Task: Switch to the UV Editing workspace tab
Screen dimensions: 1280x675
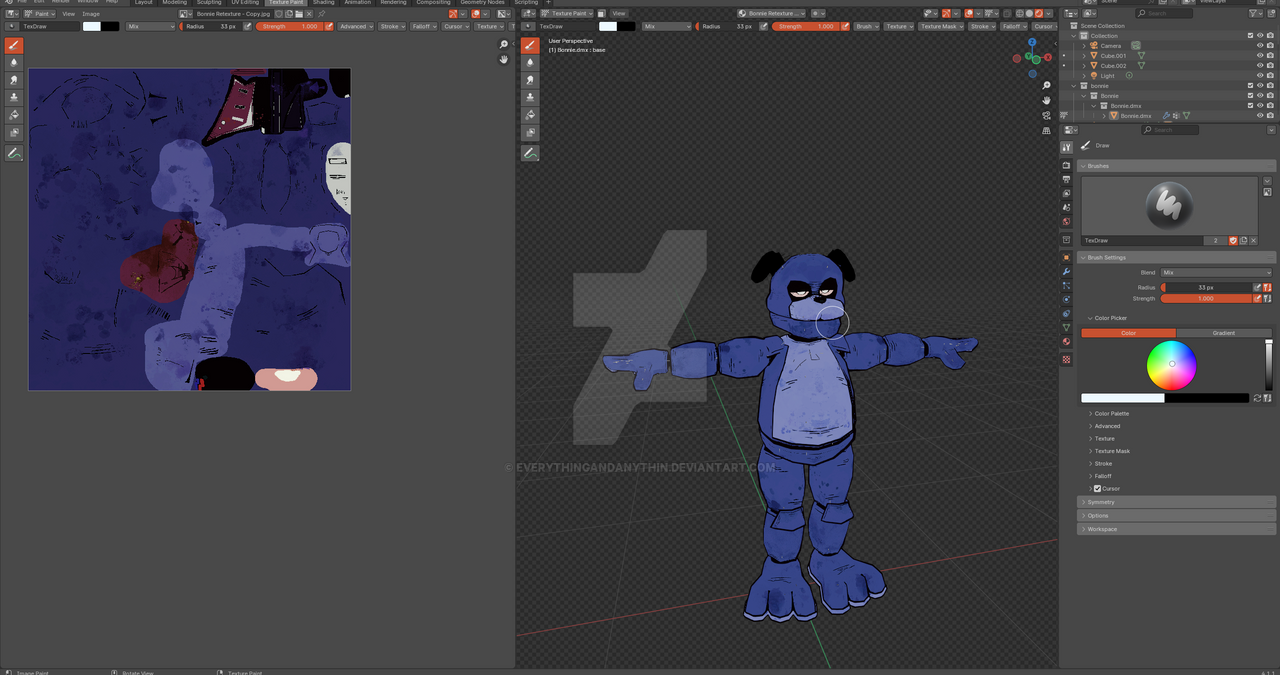Action: (x=244, y=3)
